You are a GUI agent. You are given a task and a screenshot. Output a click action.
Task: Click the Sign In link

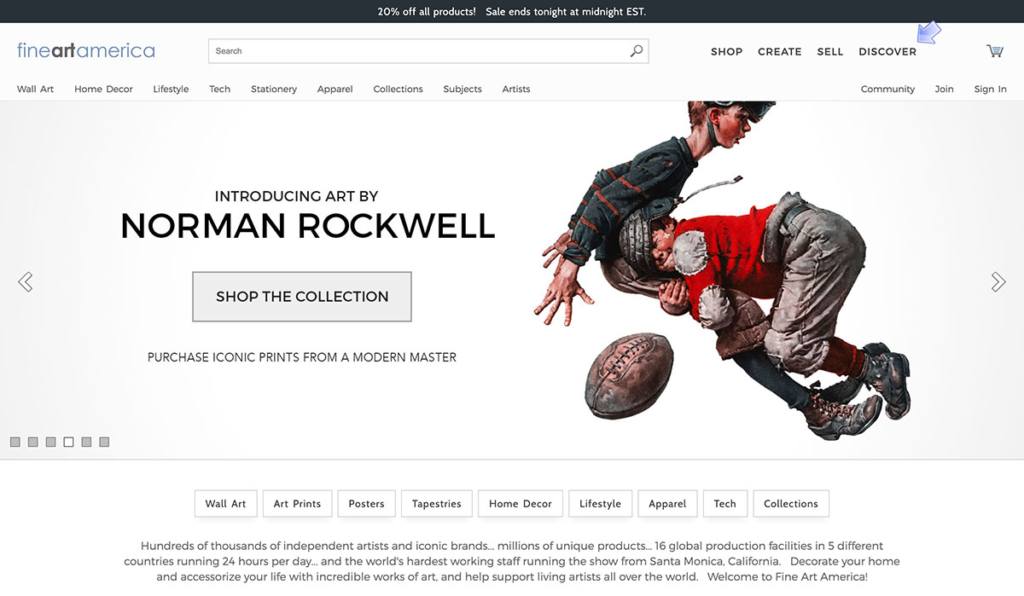pyautogui.click(x=990, y=89)
